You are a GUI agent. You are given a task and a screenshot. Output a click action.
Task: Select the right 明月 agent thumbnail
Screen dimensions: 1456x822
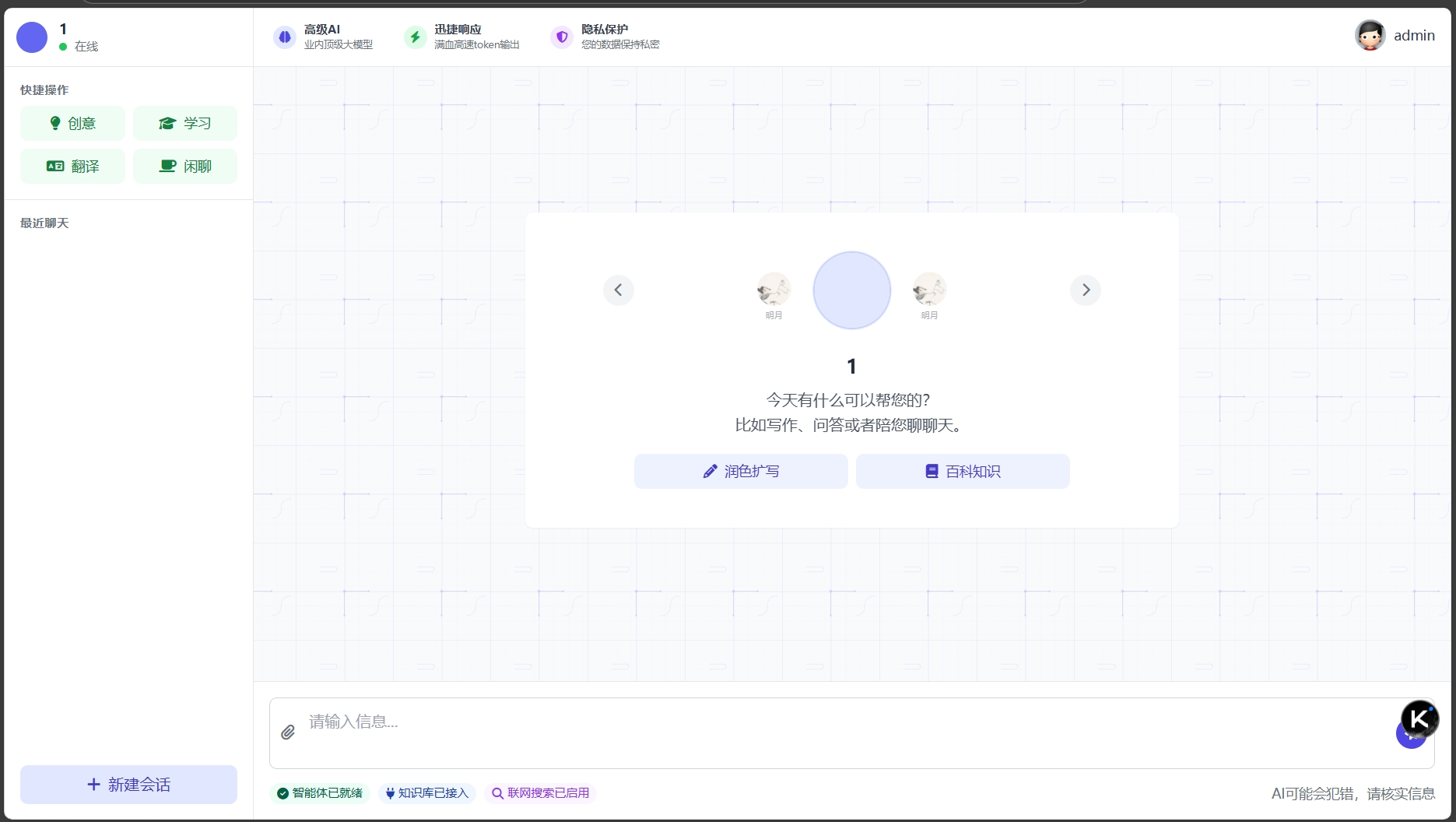coord(929,290)
